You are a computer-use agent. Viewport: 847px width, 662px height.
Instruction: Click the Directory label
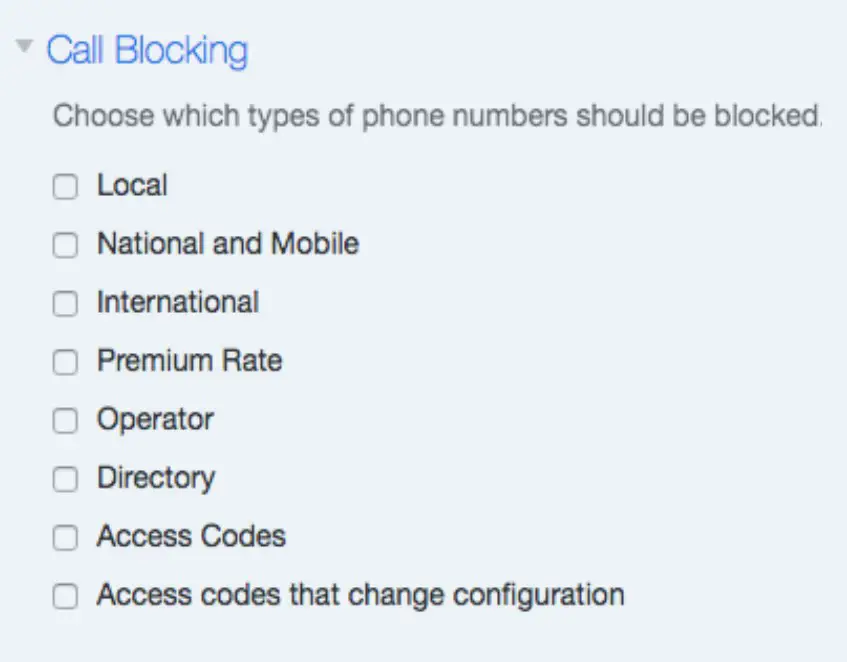point(155,479)
